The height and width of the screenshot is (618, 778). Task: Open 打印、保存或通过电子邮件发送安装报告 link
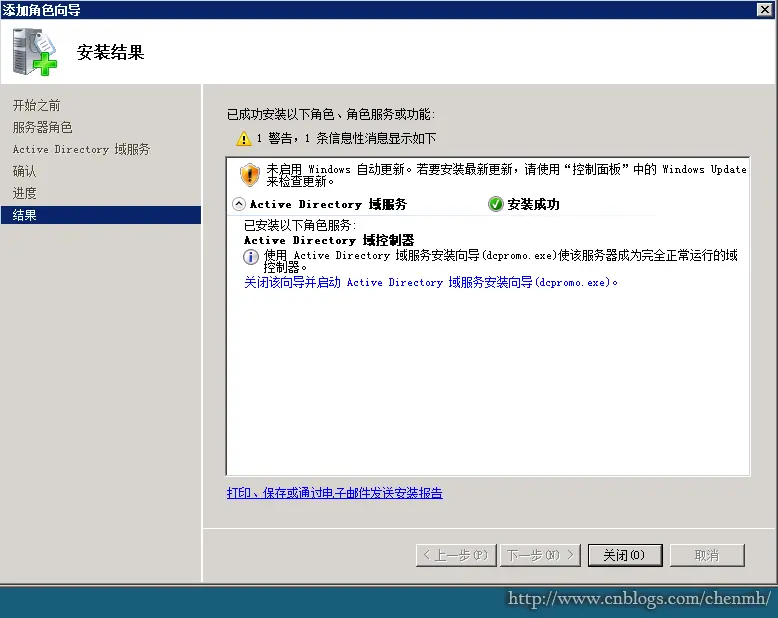coord(334,493)
